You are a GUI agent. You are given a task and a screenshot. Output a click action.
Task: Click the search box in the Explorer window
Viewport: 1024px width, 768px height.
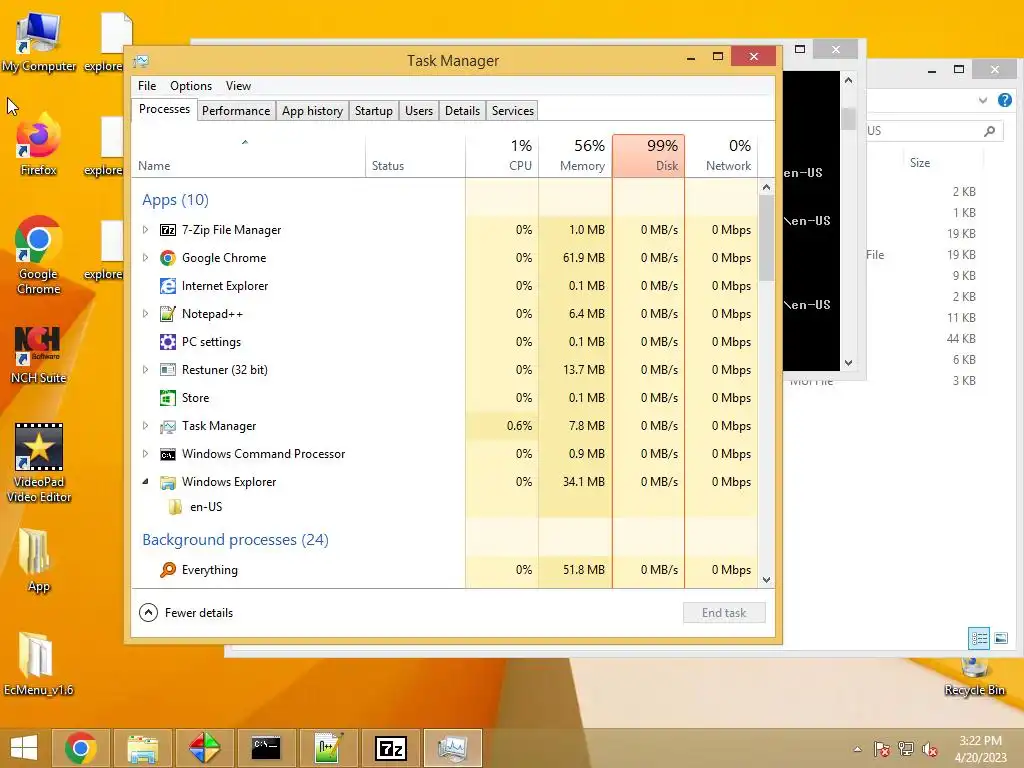pyautogui.click(x=934, y=131)
